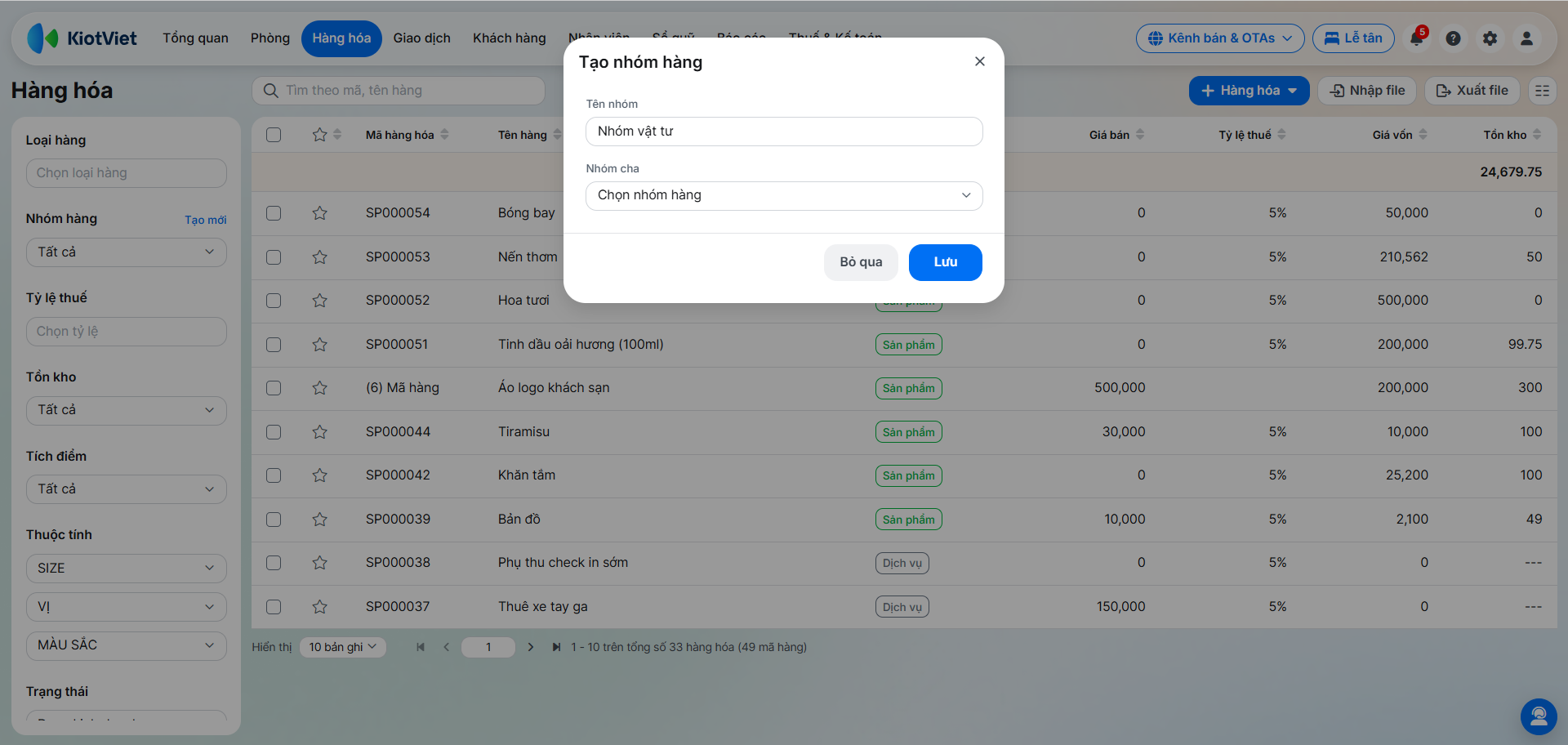Click the Lưu button
Viewport: 1568px width, 745px height.
tap(946, 262)
